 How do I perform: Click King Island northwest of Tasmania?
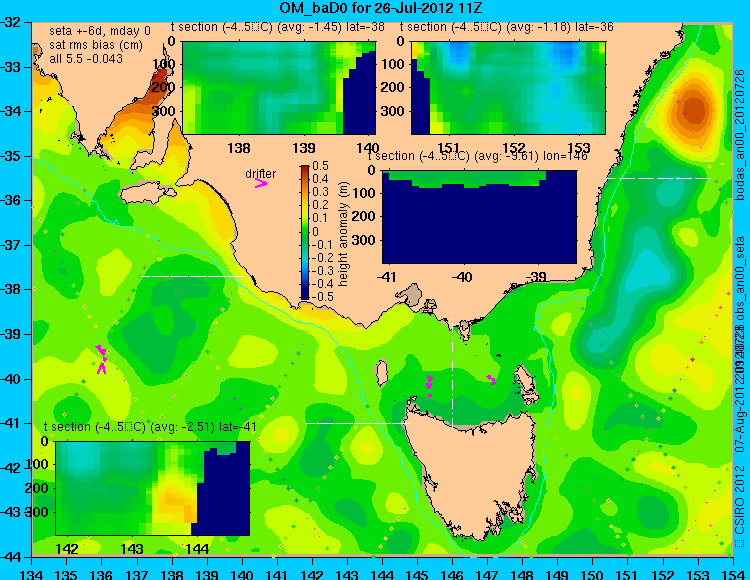pyautogui.click(x=381, y=373)
